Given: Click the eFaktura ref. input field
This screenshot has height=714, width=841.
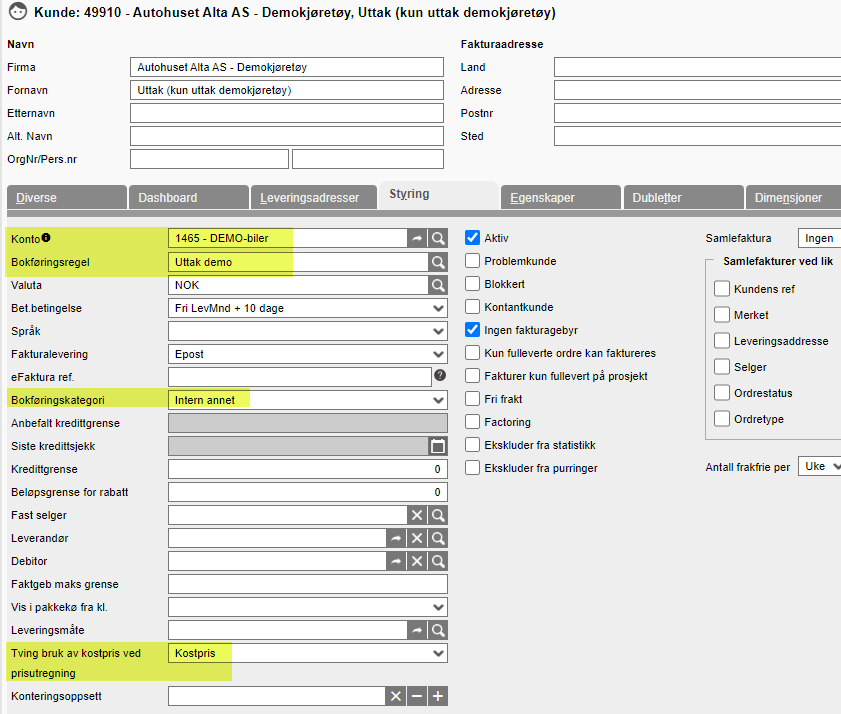Looking at the screenshot, I should 300,377.
